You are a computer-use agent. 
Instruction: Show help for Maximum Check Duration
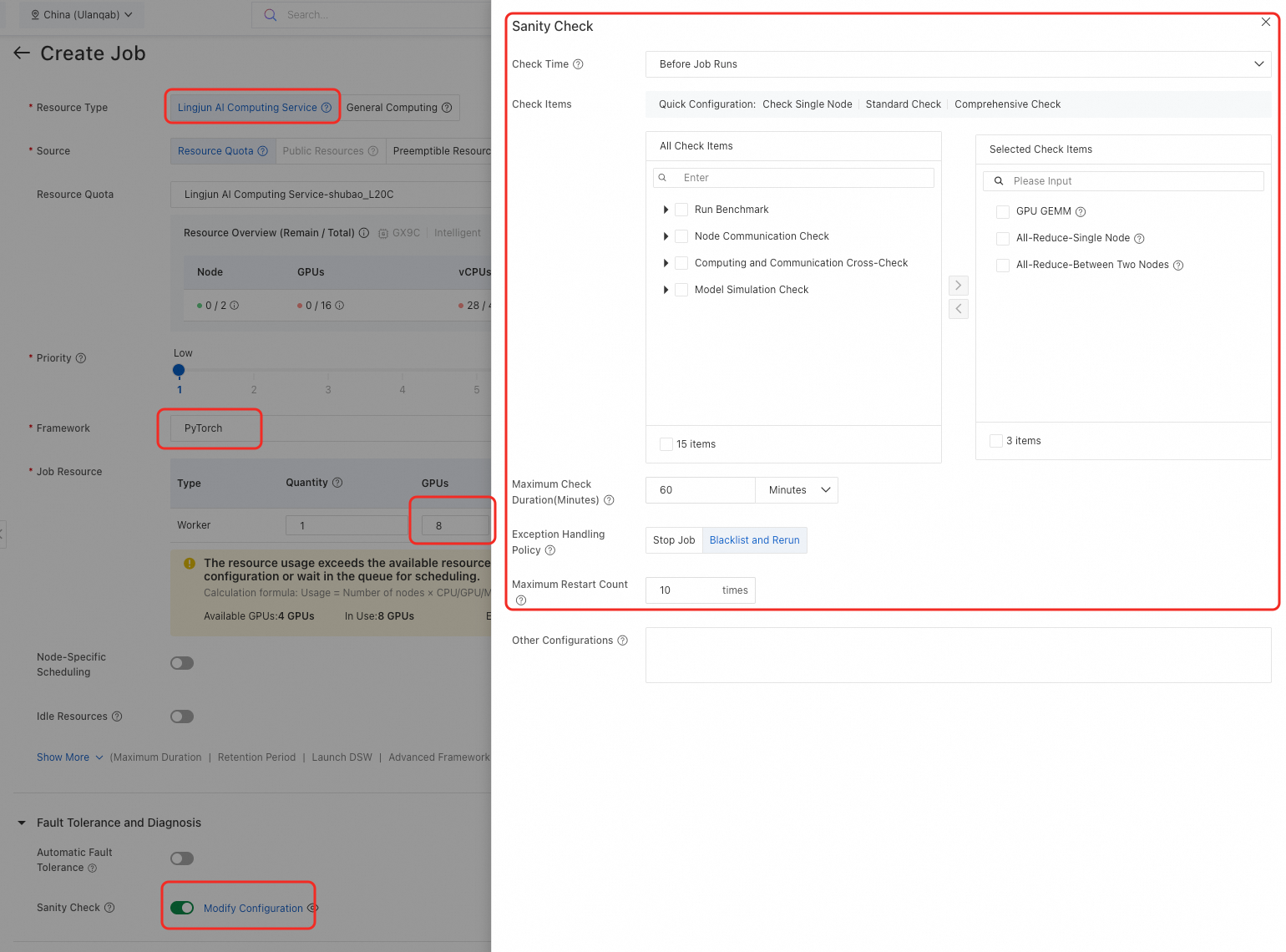609,500
